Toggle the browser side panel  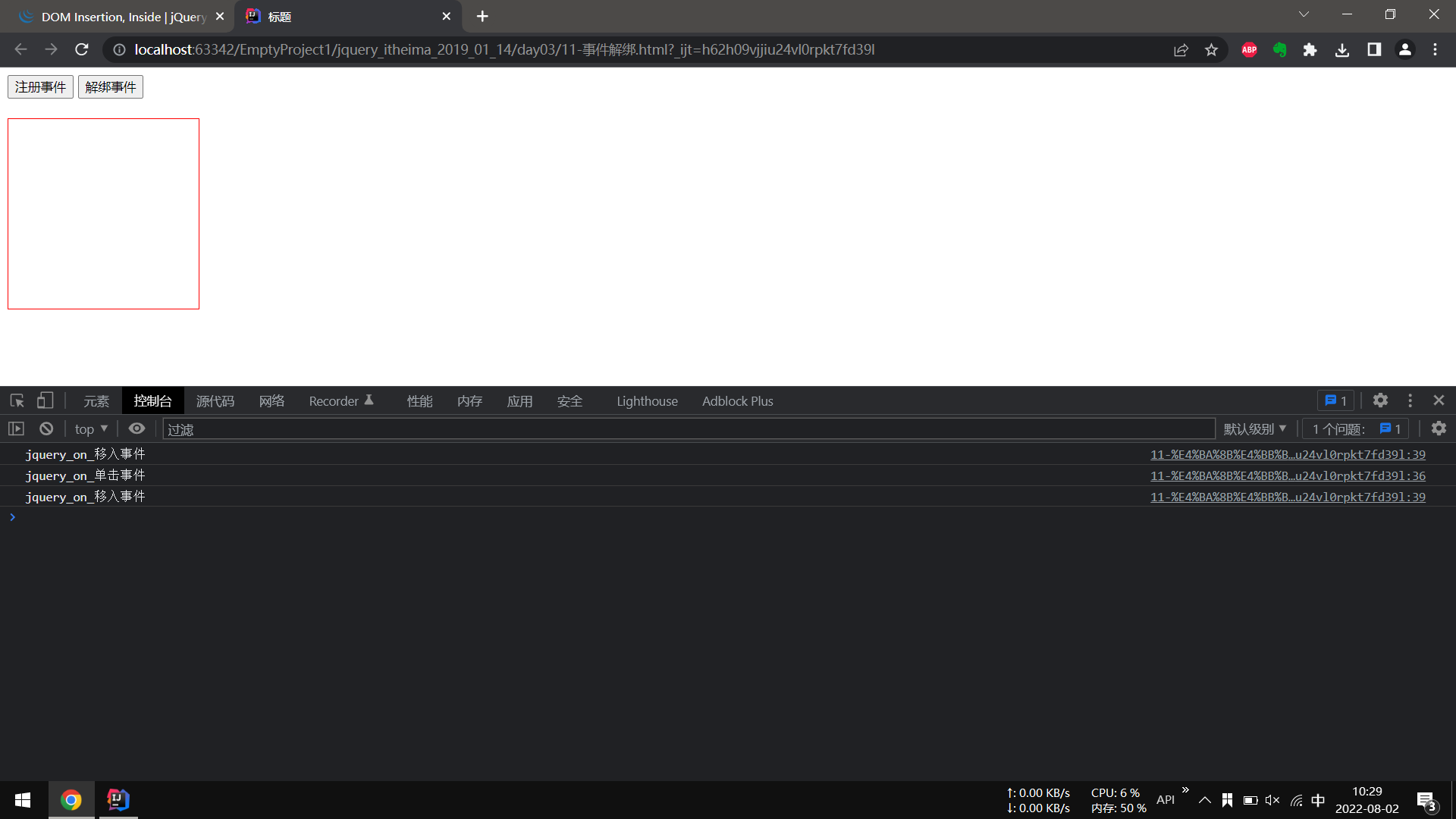[1374, 49]
